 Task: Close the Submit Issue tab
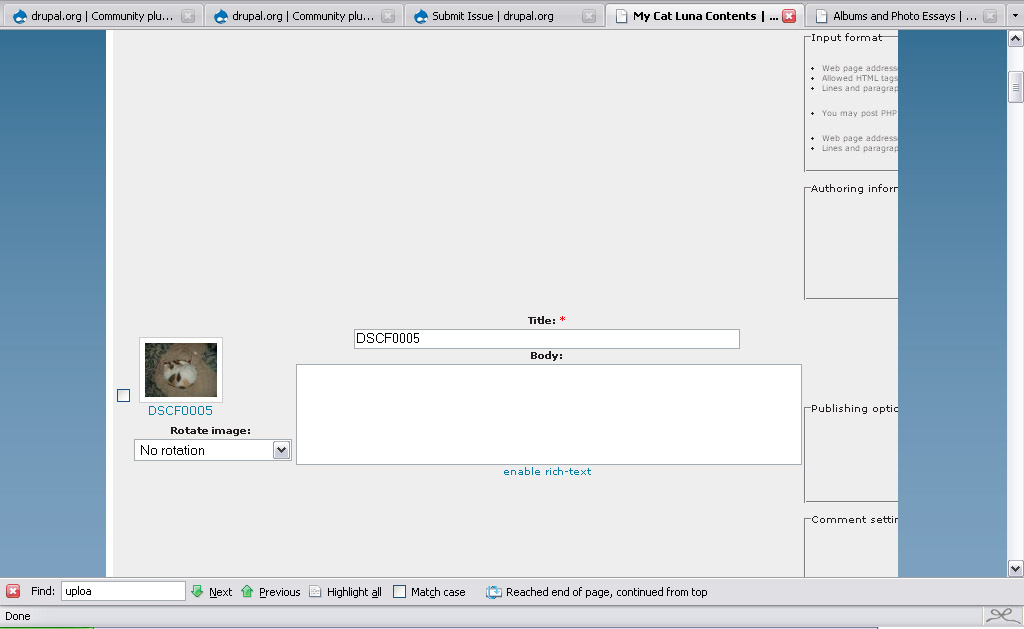pyautogui.click(x=588, y=16)
